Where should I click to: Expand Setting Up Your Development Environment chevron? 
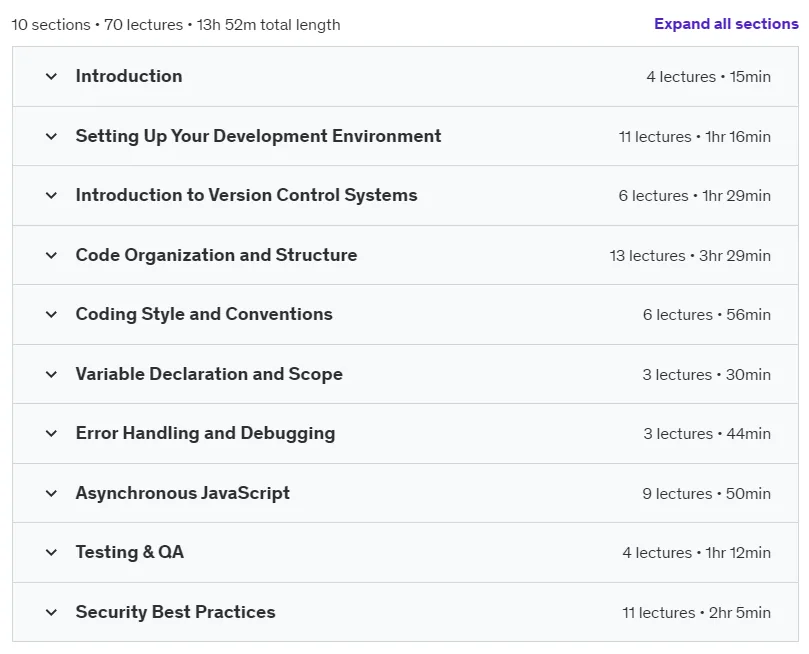coord(51,137)
